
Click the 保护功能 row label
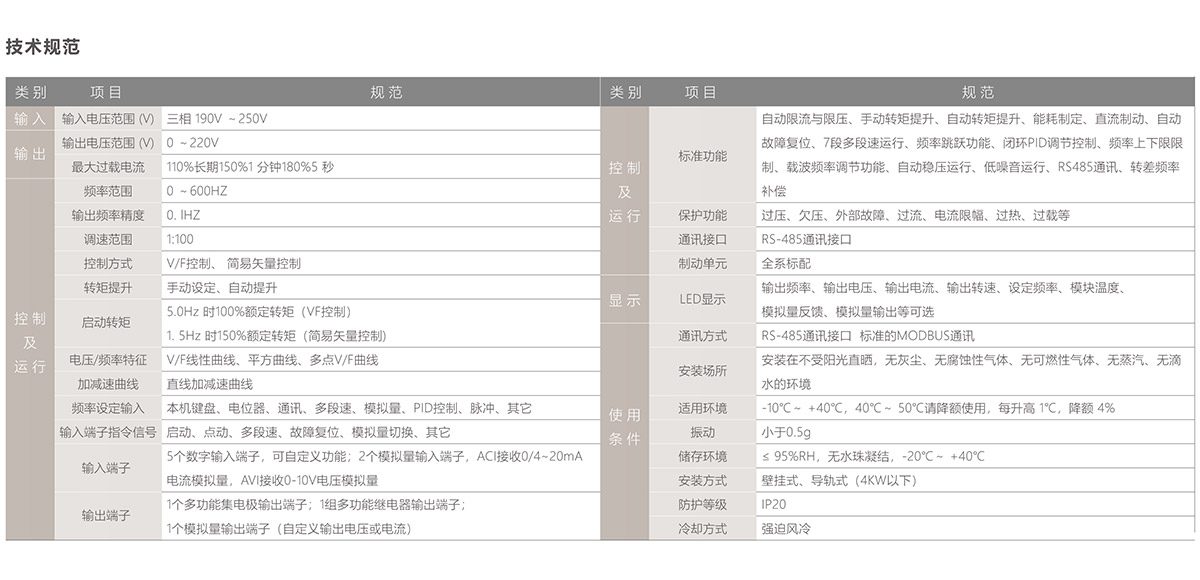(702, 215)
